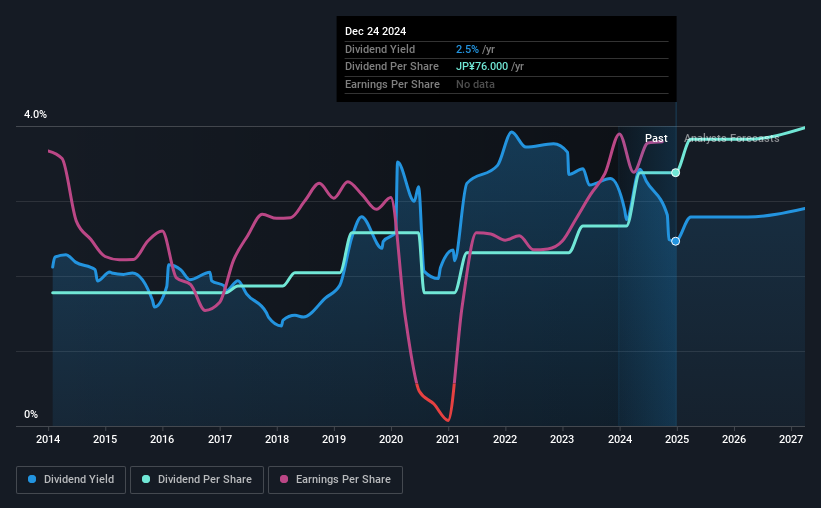Image resolution: width=821 pixels, height=508 pixels.
Task: Click the Analysts Forecasts label
Action: [731, 138]
